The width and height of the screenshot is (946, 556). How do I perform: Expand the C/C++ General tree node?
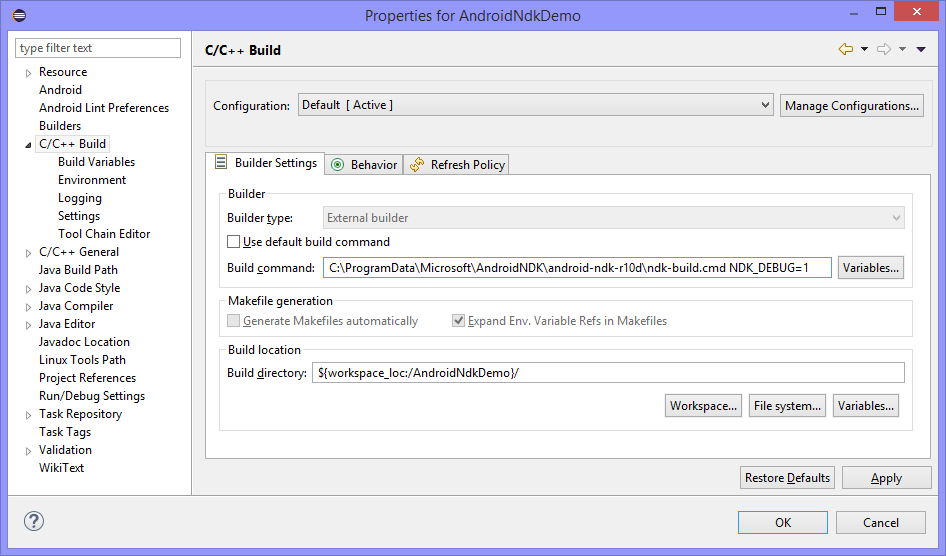[28, 252]
